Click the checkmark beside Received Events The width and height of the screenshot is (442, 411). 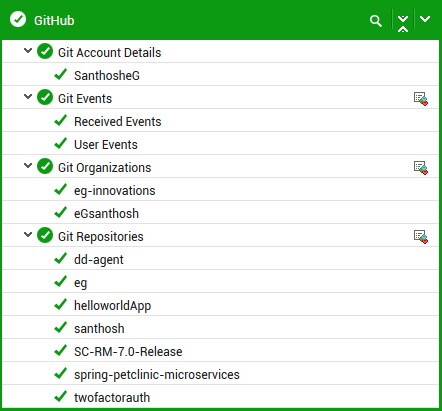pyautogui.click(x=61, y=120)
